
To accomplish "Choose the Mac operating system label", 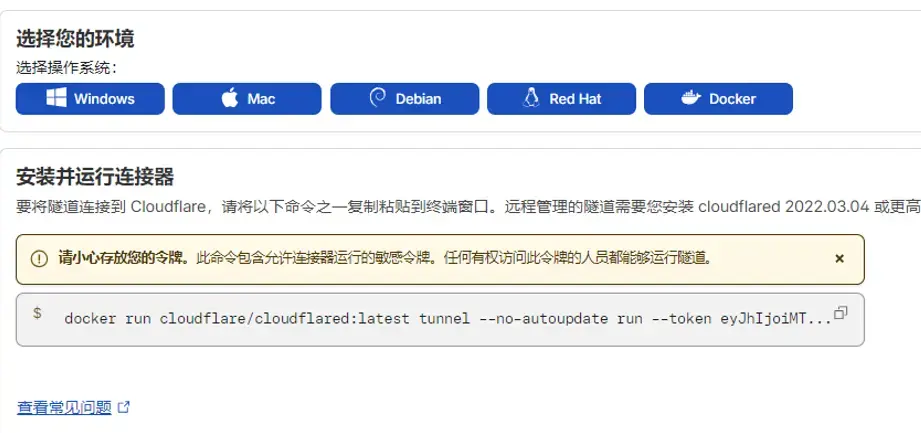I will [x=261, y=99].
